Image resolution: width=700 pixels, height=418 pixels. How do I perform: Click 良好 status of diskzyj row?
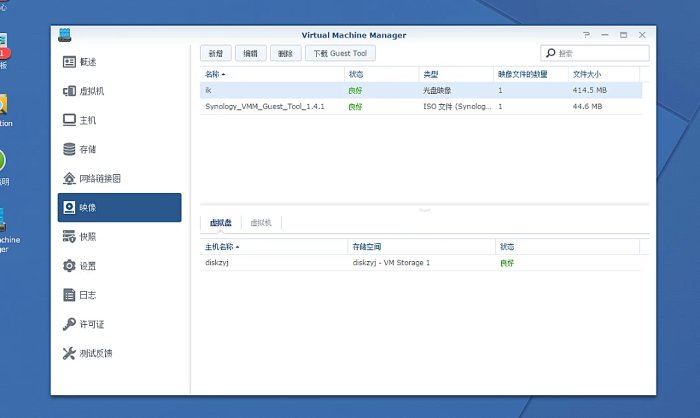pos(507,263)
